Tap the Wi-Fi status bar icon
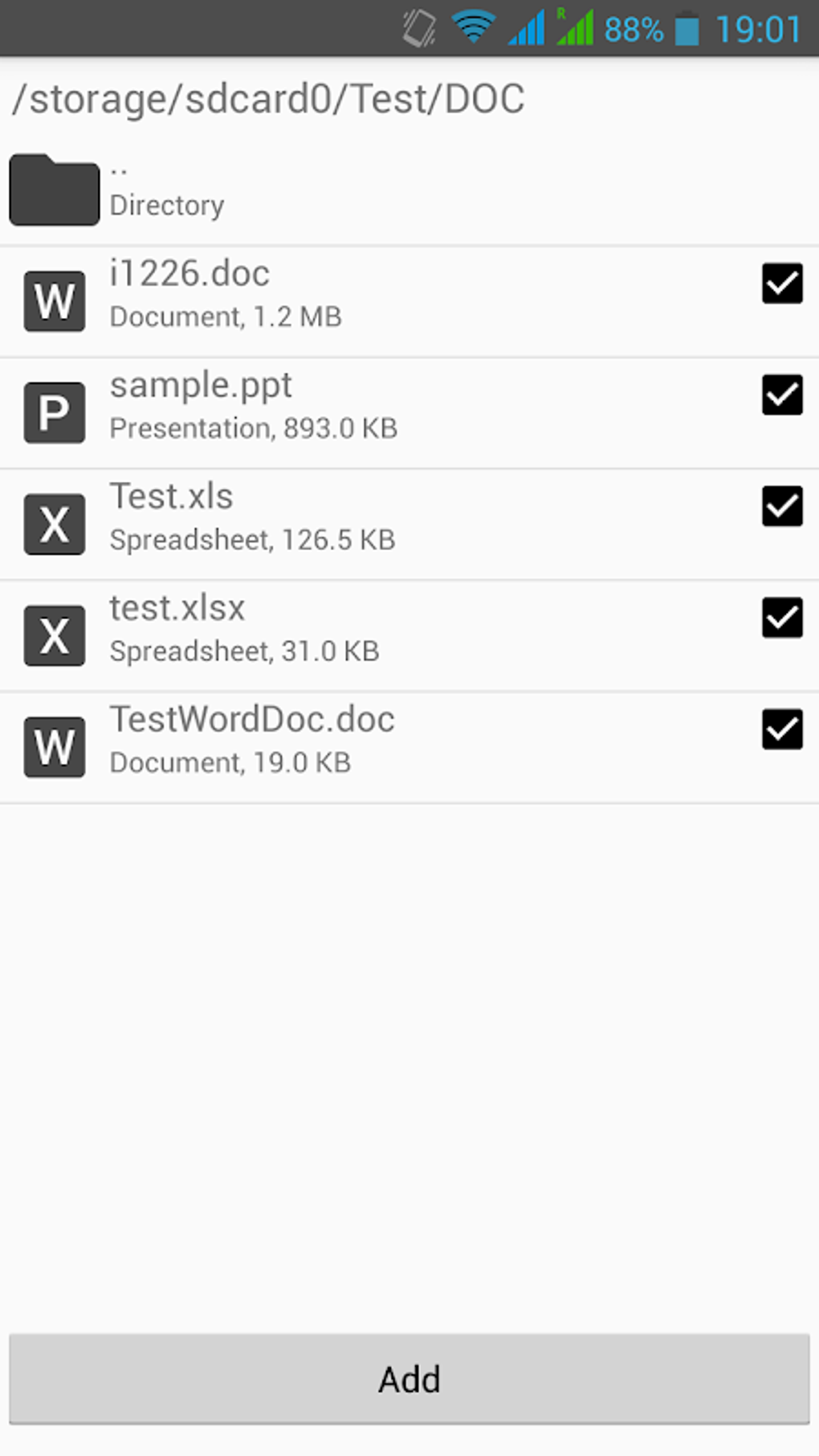The width and height of the screenshot is (819, 1456). click(x=473, y=28)
